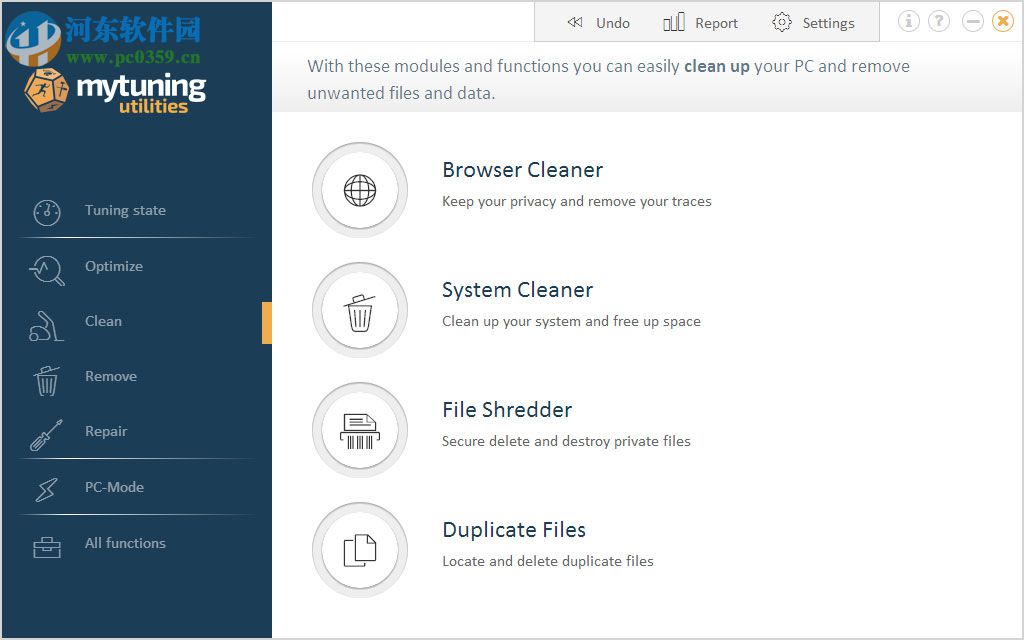Click the Settings gear icon

pos(782,22)
